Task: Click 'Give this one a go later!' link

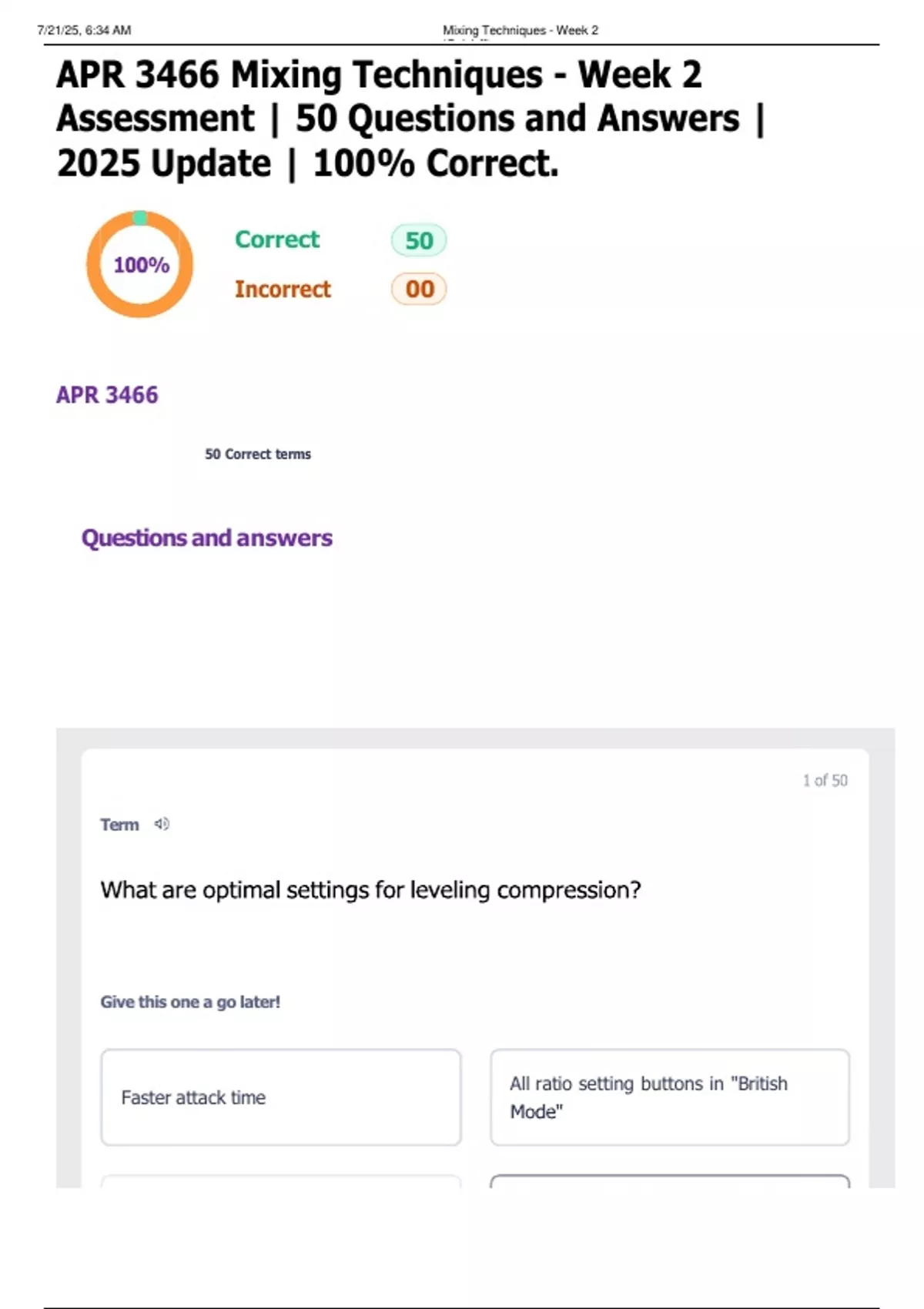Action: (x=189, y=1002)
